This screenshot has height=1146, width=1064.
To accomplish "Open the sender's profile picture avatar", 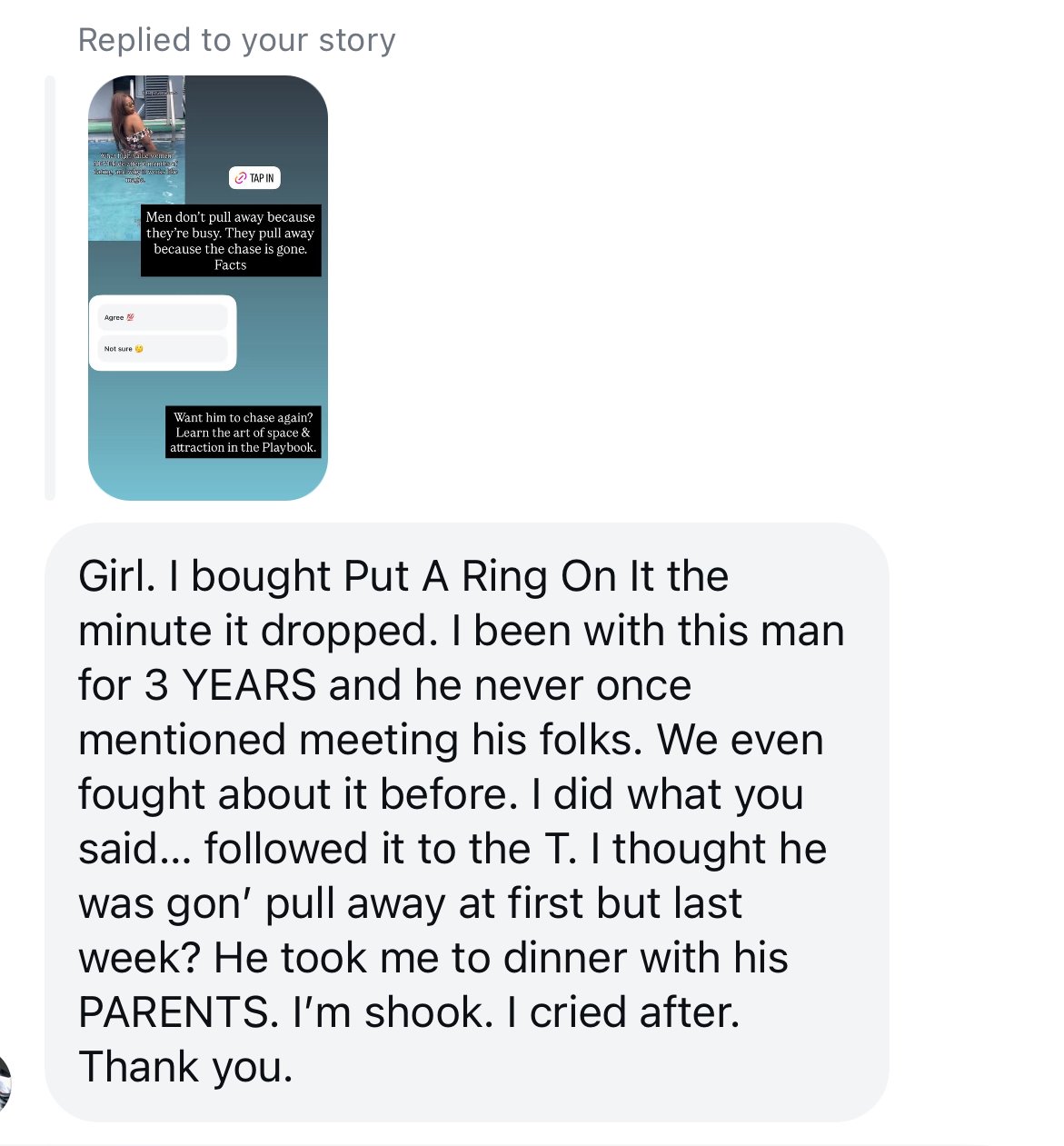I will pos(4,1083).
